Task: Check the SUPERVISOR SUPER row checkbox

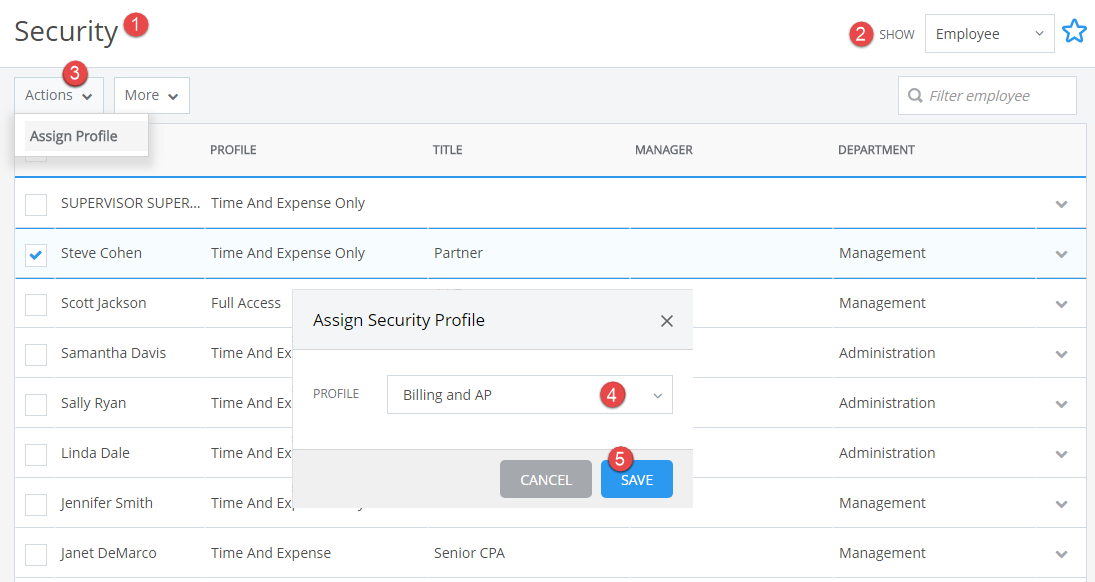Action: 35,204
